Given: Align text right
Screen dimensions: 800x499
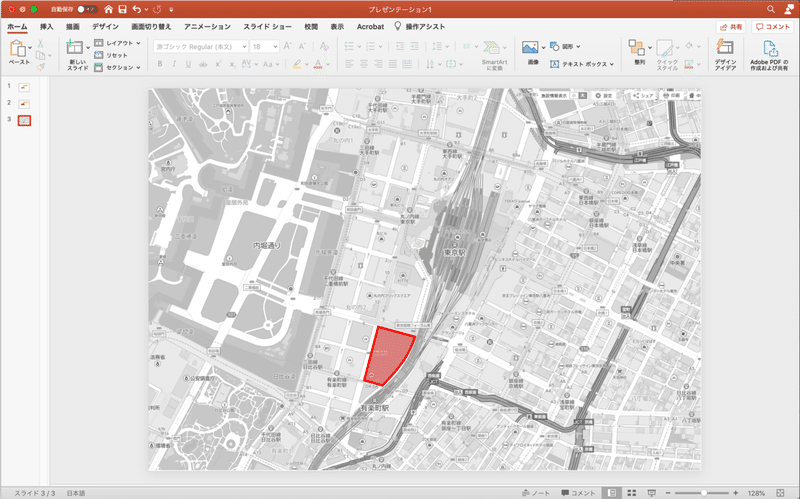Looking at the screenshot, I should [x=378, y=64].
